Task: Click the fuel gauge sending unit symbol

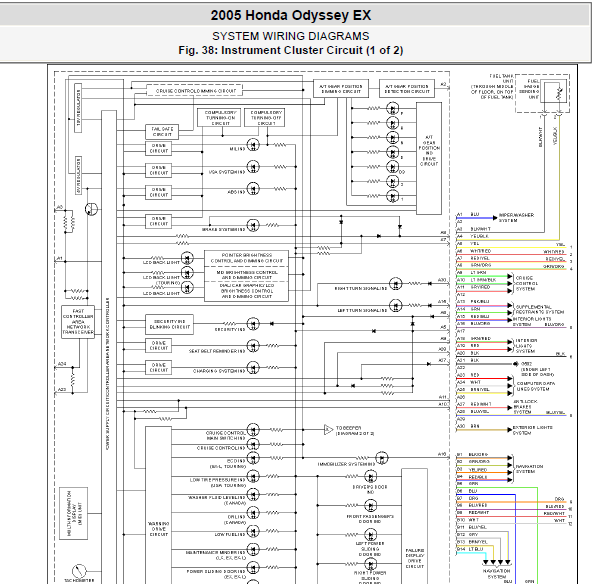Action: [555, 92]
